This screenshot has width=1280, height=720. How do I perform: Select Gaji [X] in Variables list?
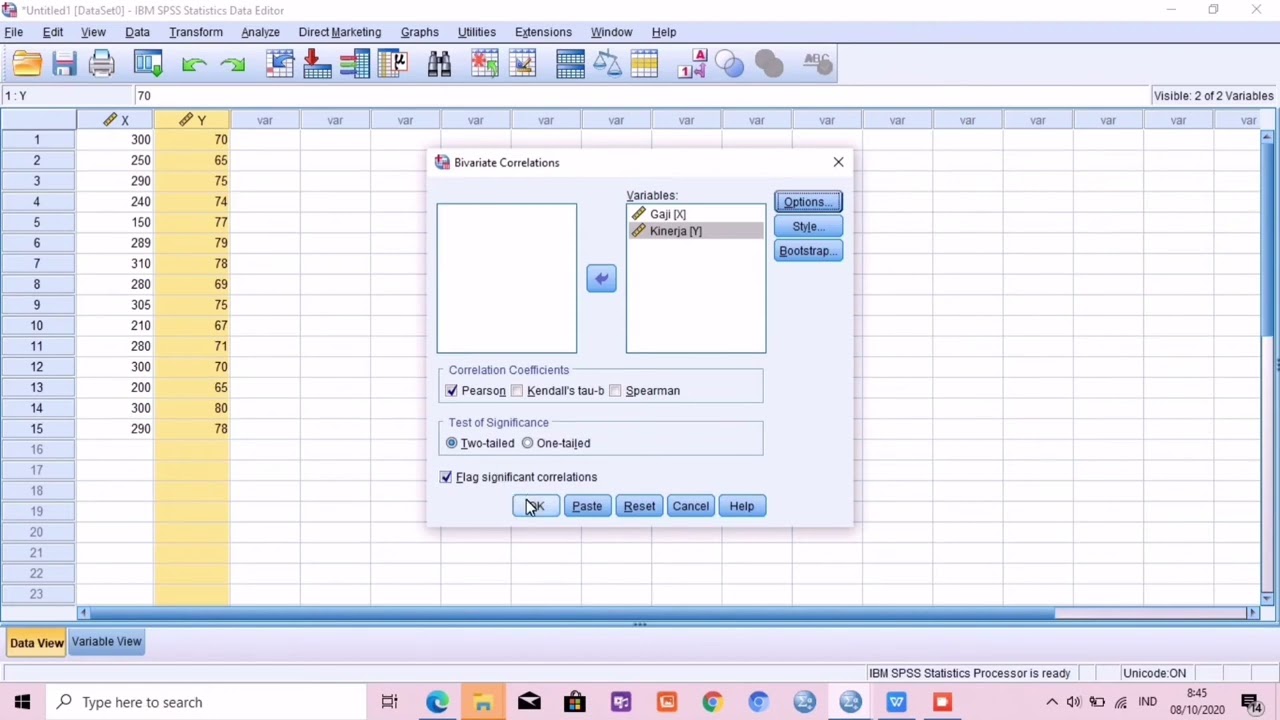click(x=696, y=214)
